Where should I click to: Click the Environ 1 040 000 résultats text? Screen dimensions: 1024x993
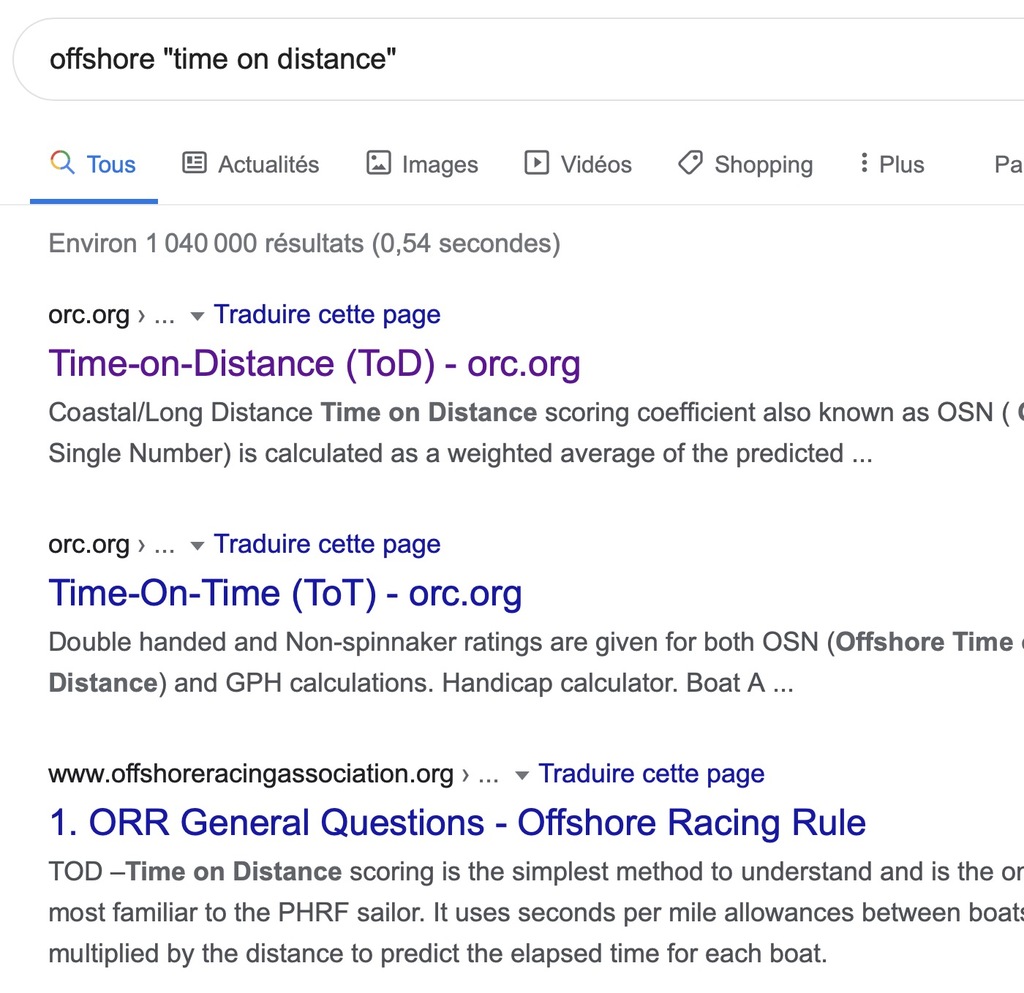coord(304,244)
